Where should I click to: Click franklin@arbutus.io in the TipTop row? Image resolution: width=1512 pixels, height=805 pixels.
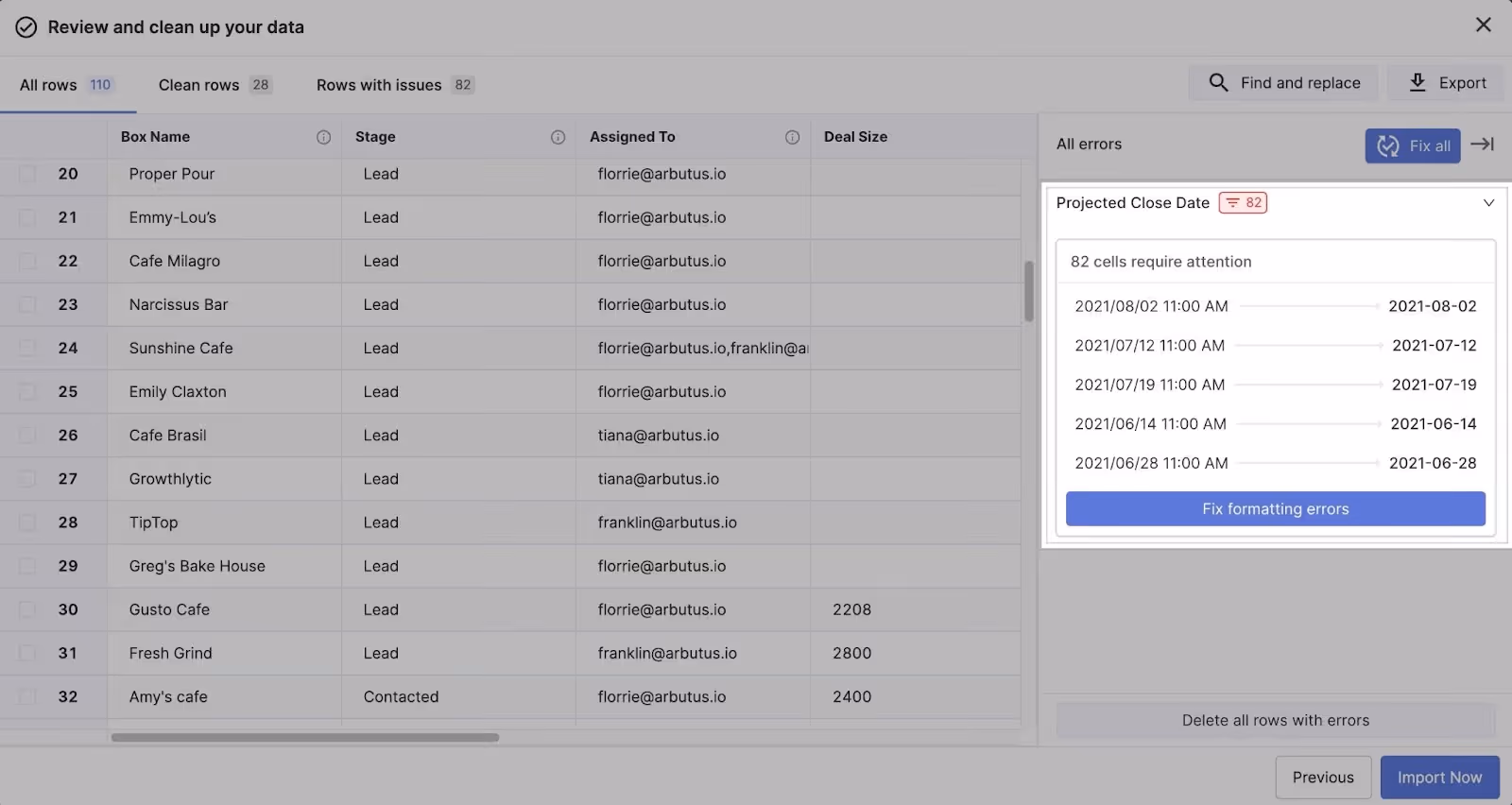pos(667,522)
